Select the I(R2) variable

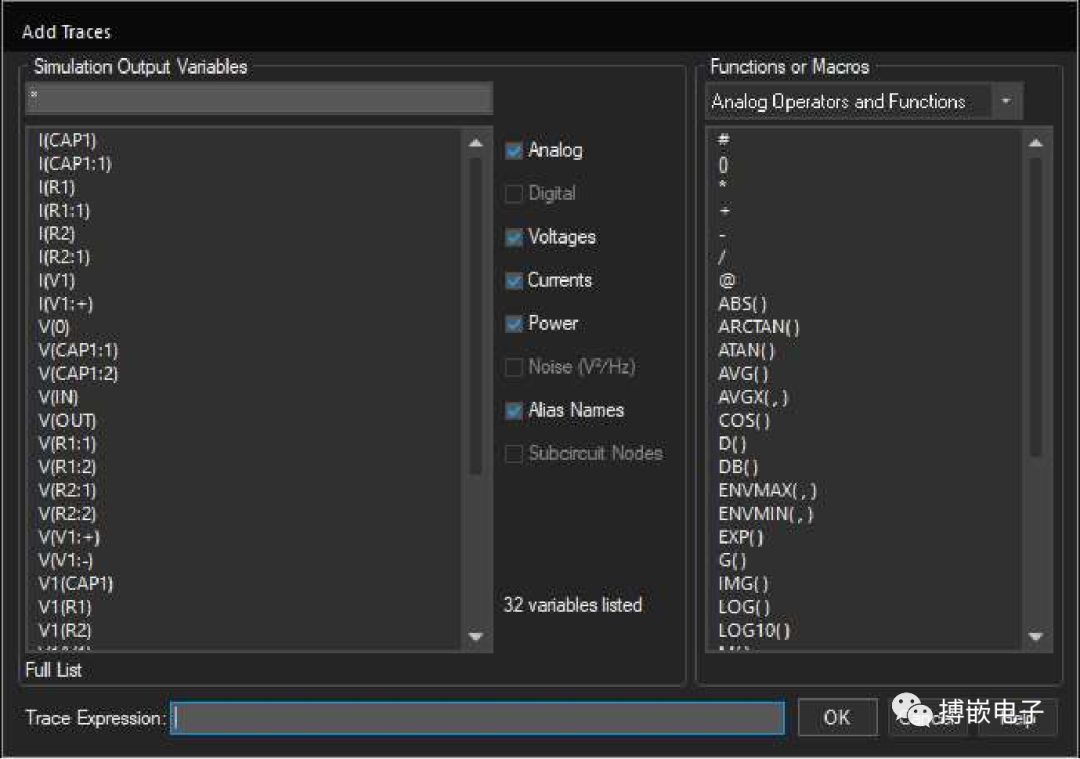pyautogui.click(x=57, y=234)
